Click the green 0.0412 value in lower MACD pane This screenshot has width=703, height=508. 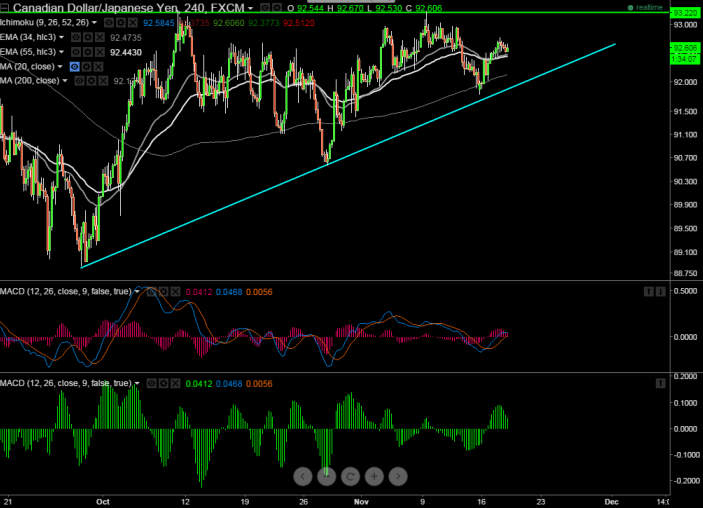pos(199,384)
